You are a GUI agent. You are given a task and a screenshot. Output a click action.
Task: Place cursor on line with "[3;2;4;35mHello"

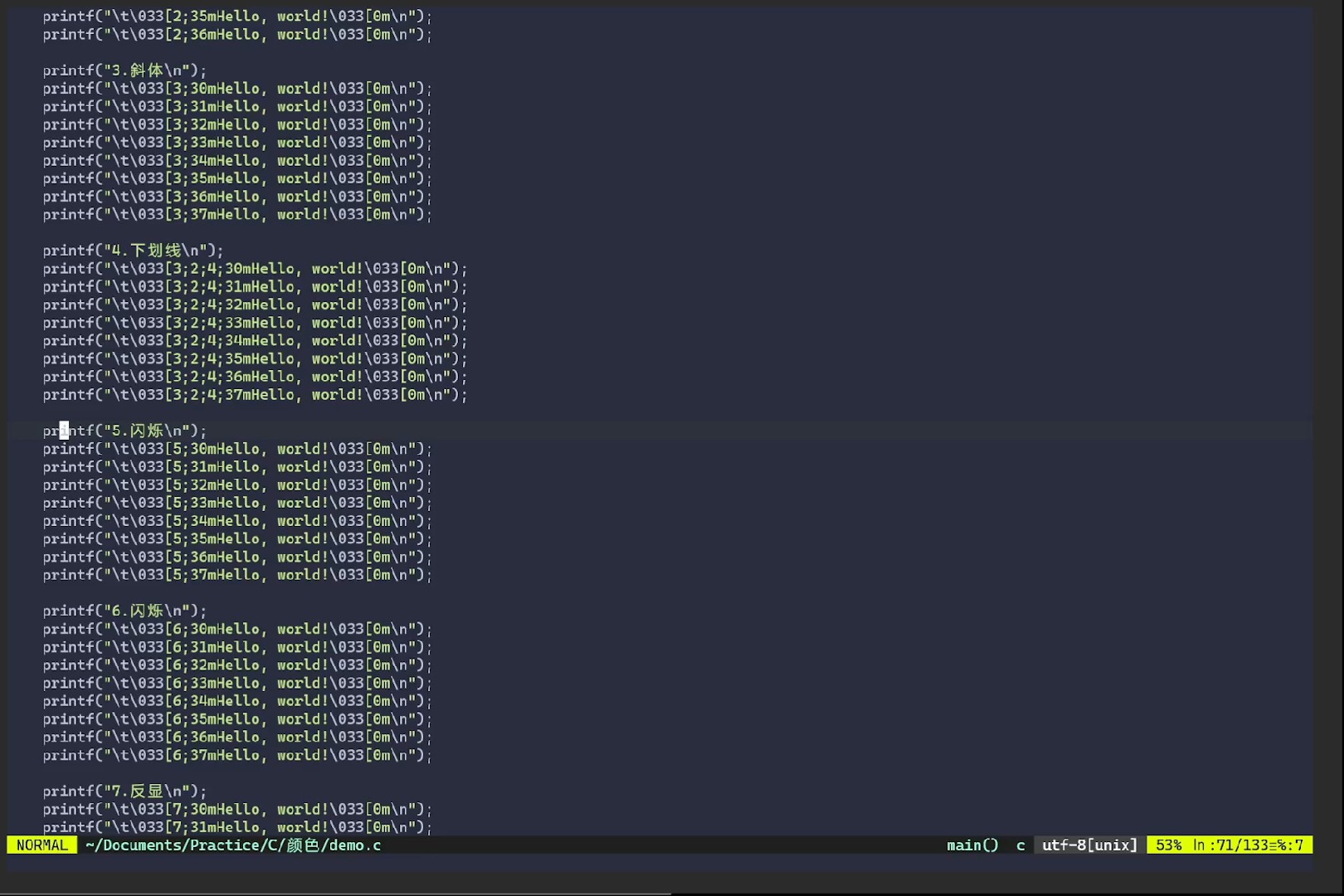point(255,358)
